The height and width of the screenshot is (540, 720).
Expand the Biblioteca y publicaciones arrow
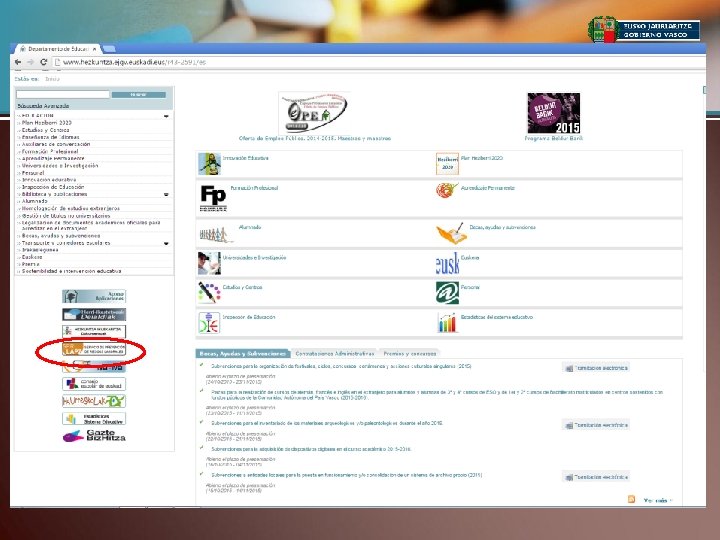click(x=166, y=195)
